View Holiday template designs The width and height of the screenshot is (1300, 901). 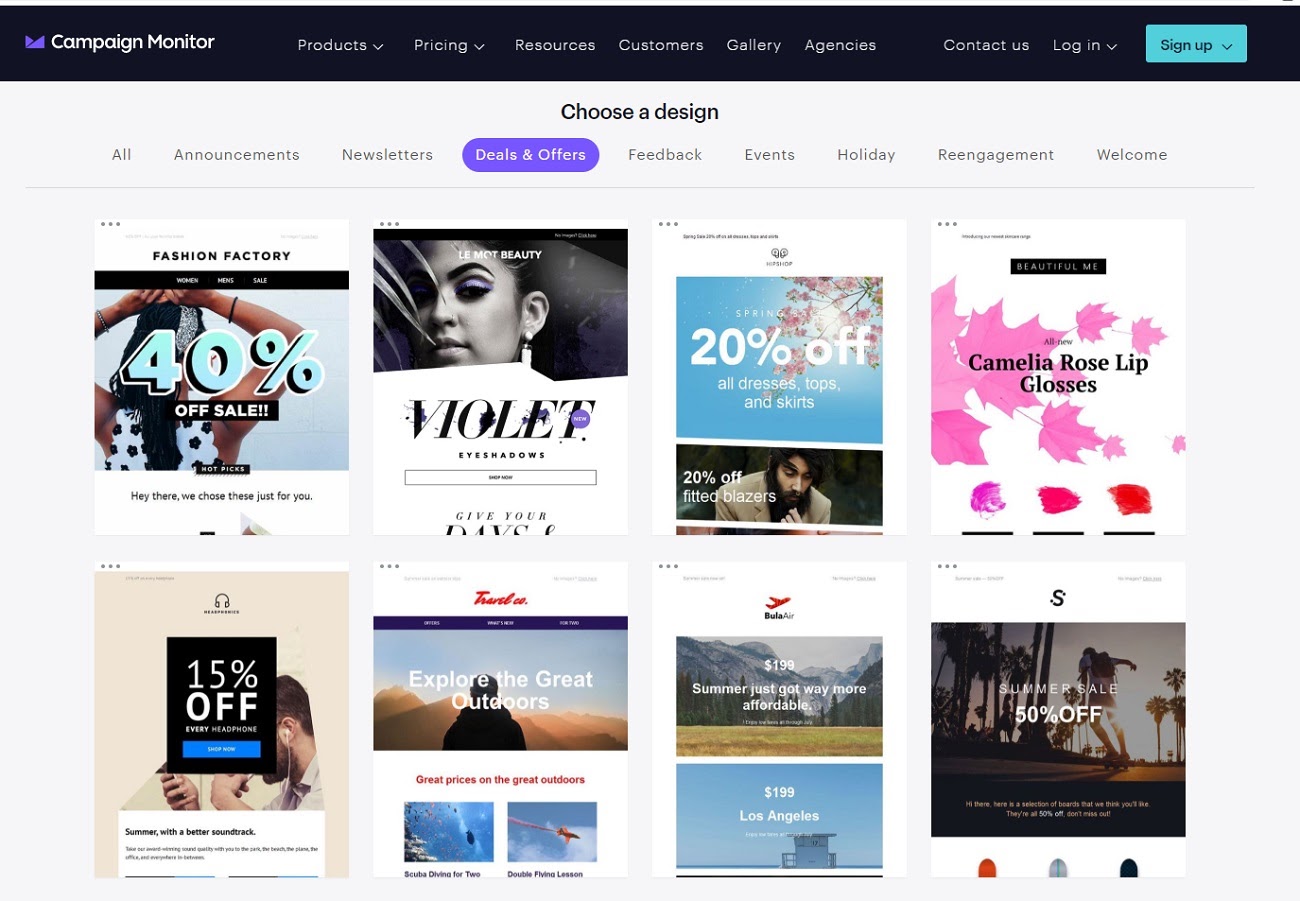coord(866,154)
